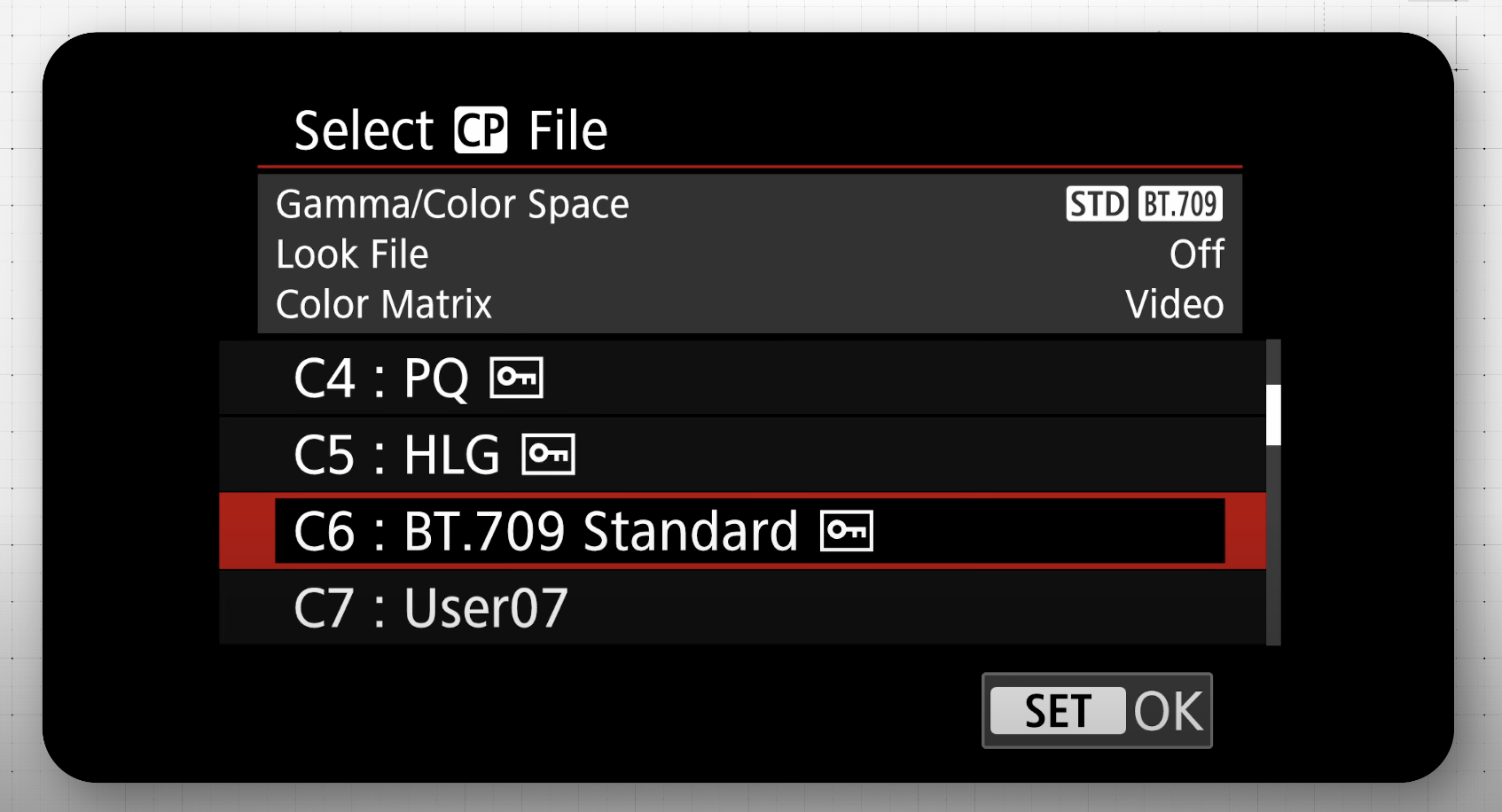Click the Look File Off value
The width and height of the screenshot is (1502, 812).
pos(1196,255)
